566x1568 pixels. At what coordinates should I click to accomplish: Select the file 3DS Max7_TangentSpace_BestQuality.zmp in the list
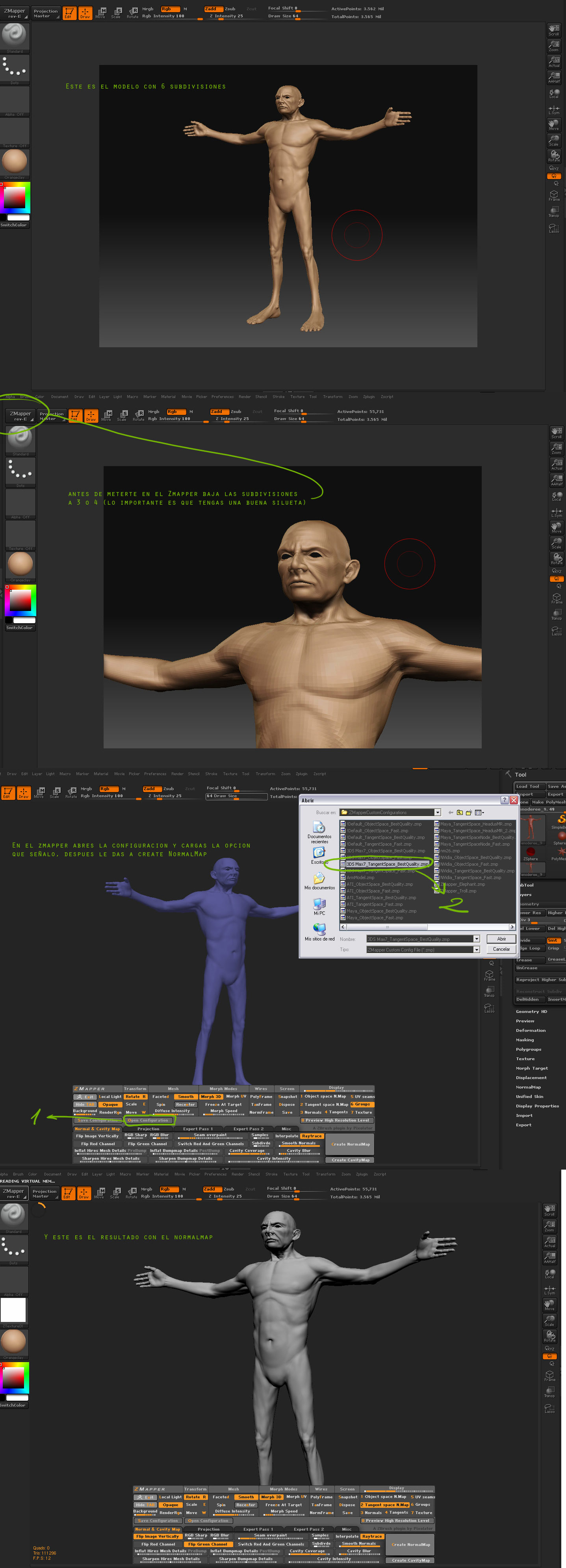pos(387,865)
